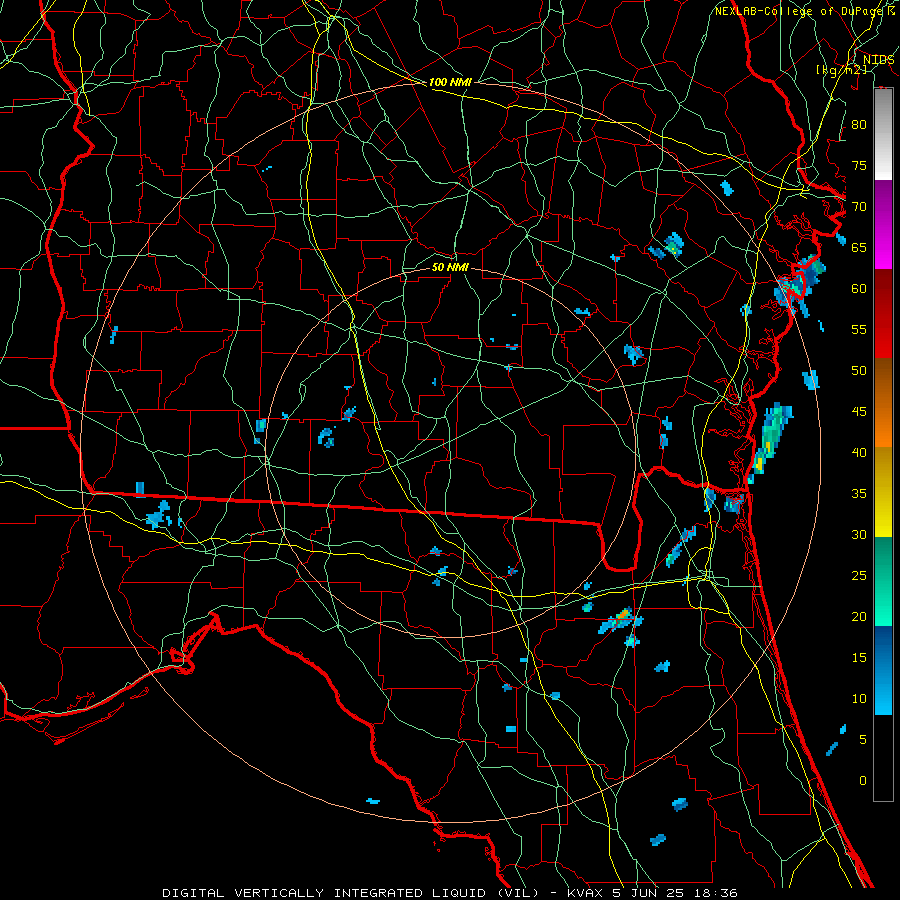The height and width of the screenshot is (900, 900).
Task: Click the 45 value on the scale
Action: (x=859, y=412)
